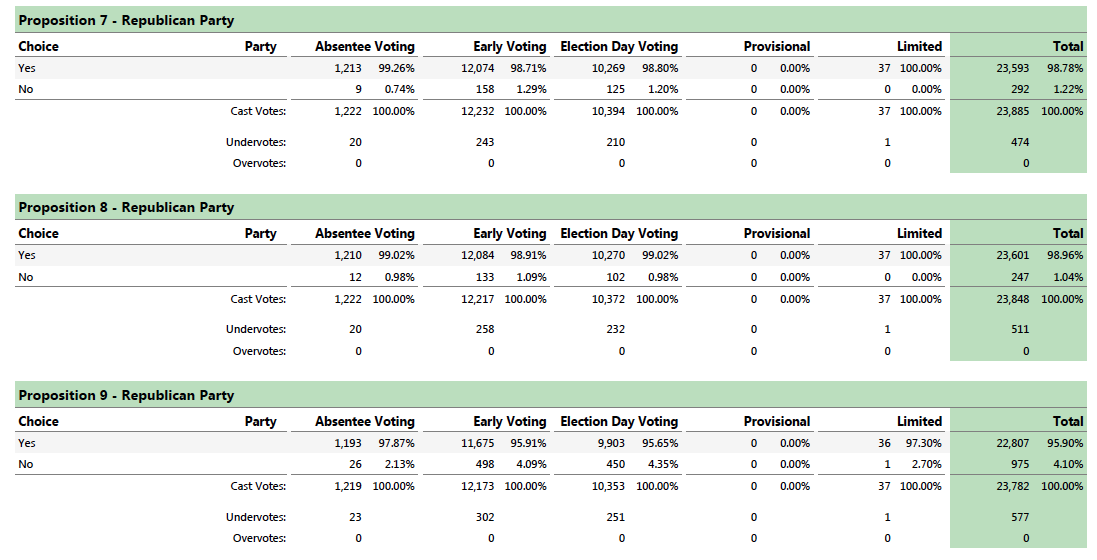Viewport: 1097px width, 560px height.
Task: Select Election Day Voting header in Proposition 9
Action: click(619, 421)
